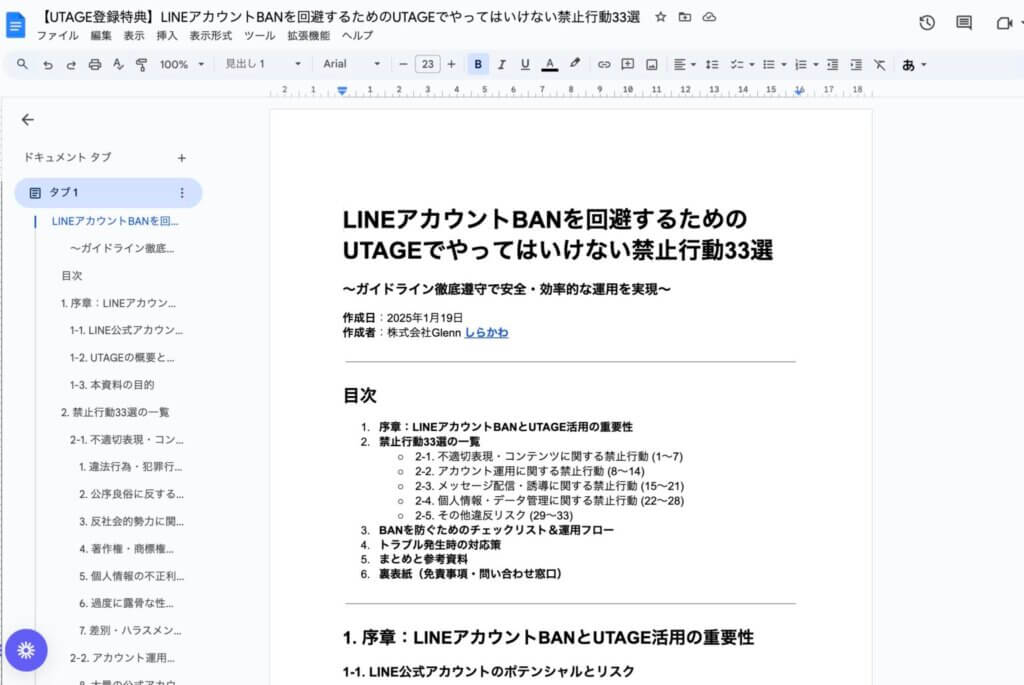Open the text color picker
Image resolution: width=1024 pixels, height=685 pixels.
pyautogui.click(x=549, y=64)
